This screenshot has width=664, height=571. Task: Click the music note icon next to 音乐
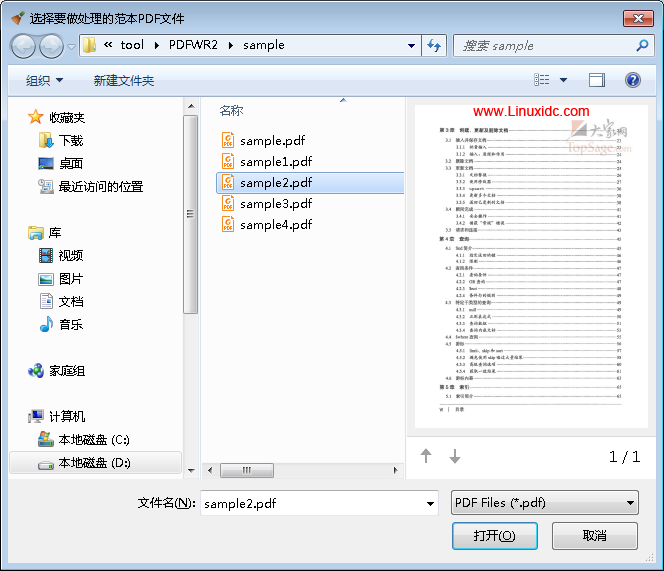point(46,324)
